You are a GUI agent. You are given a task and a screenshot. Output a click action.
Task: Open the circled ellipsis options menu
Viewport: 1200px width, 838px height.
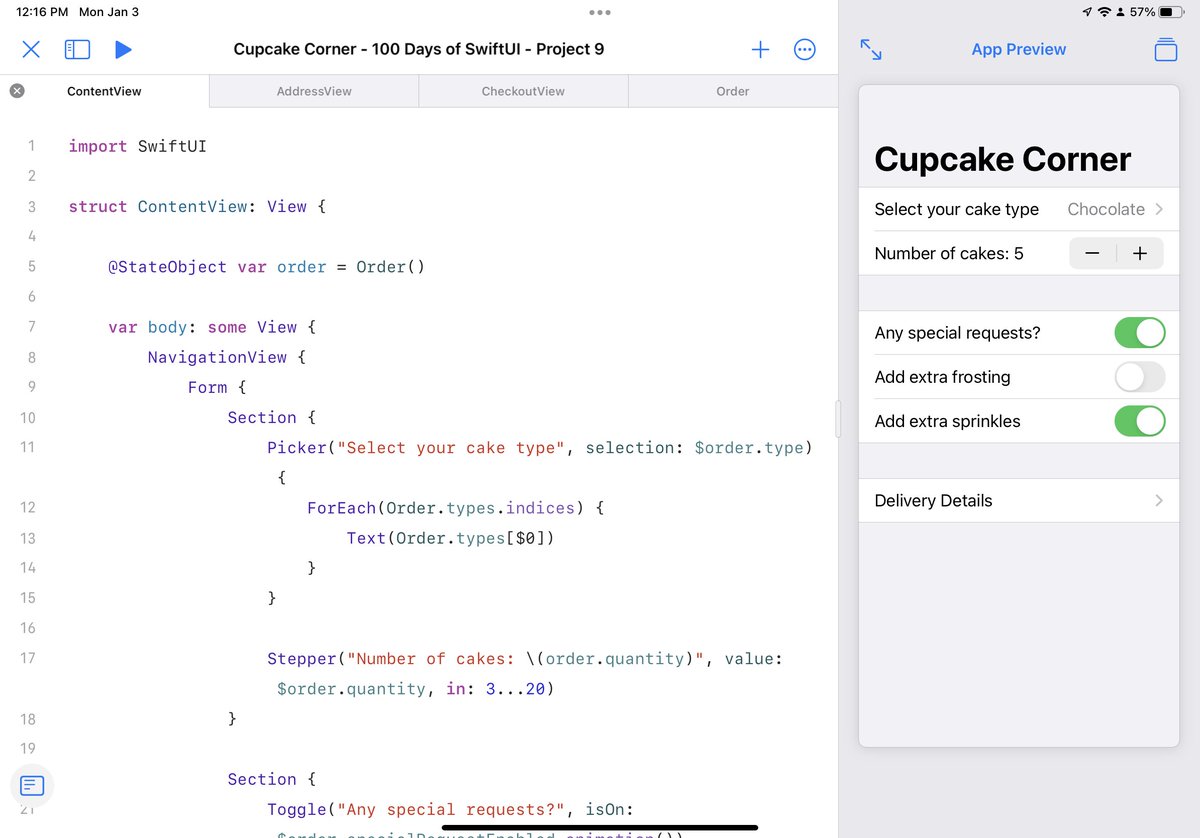pos(805,49)
